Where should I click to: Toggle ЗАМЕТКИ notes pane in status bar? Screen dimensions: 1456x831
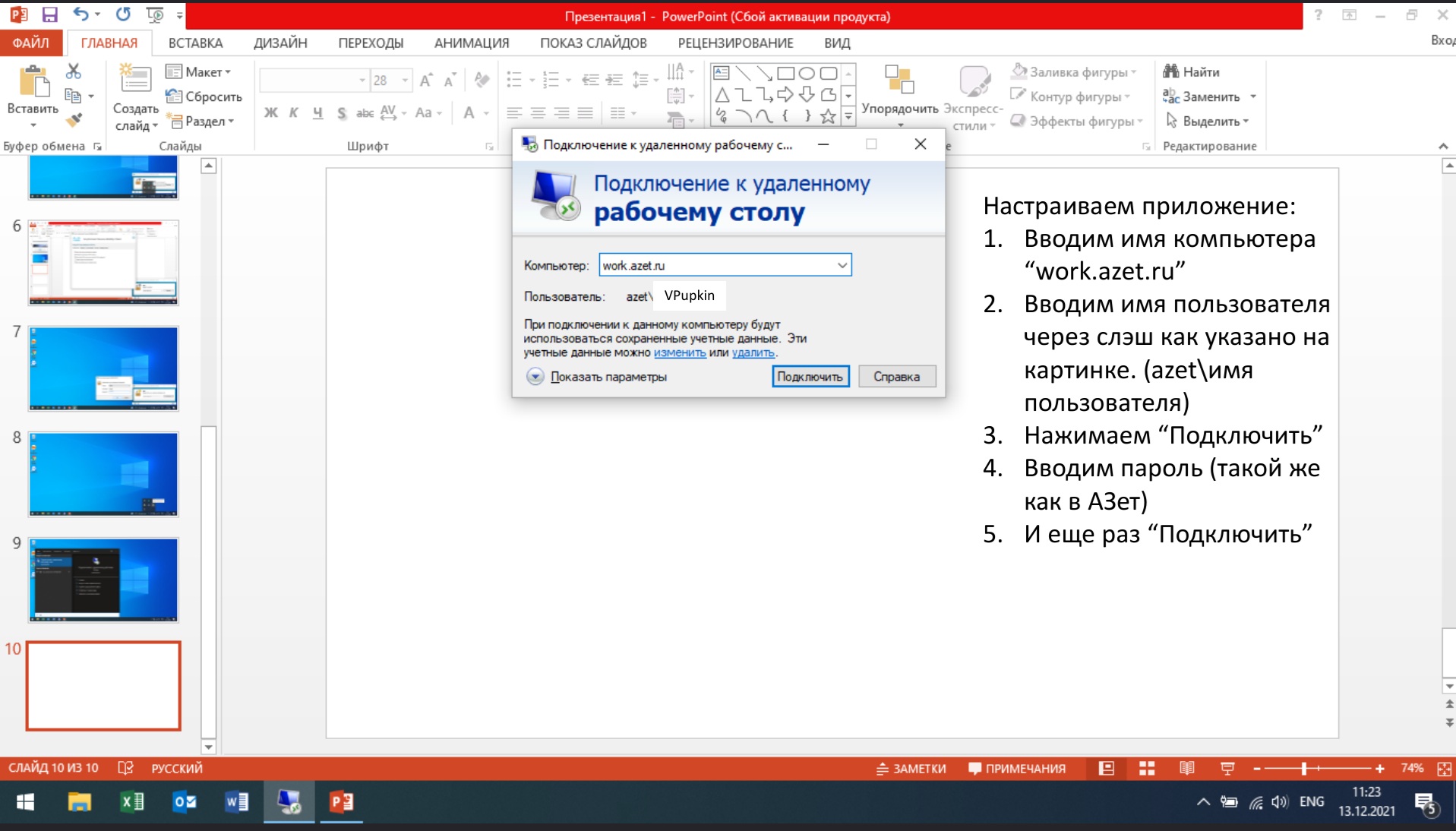coord(911,769)
